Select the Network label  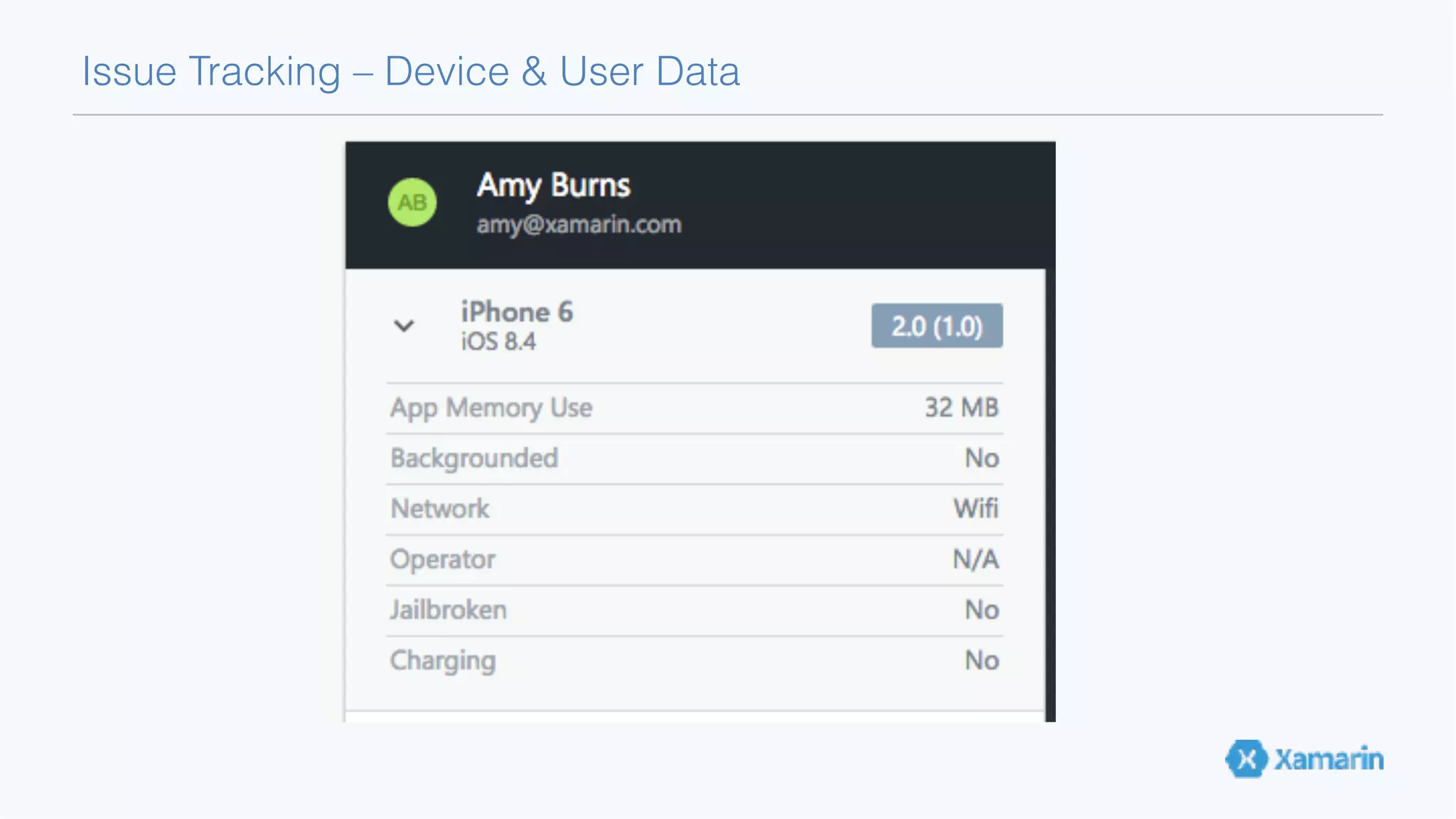pyautogui.click(x=440, y=509)
